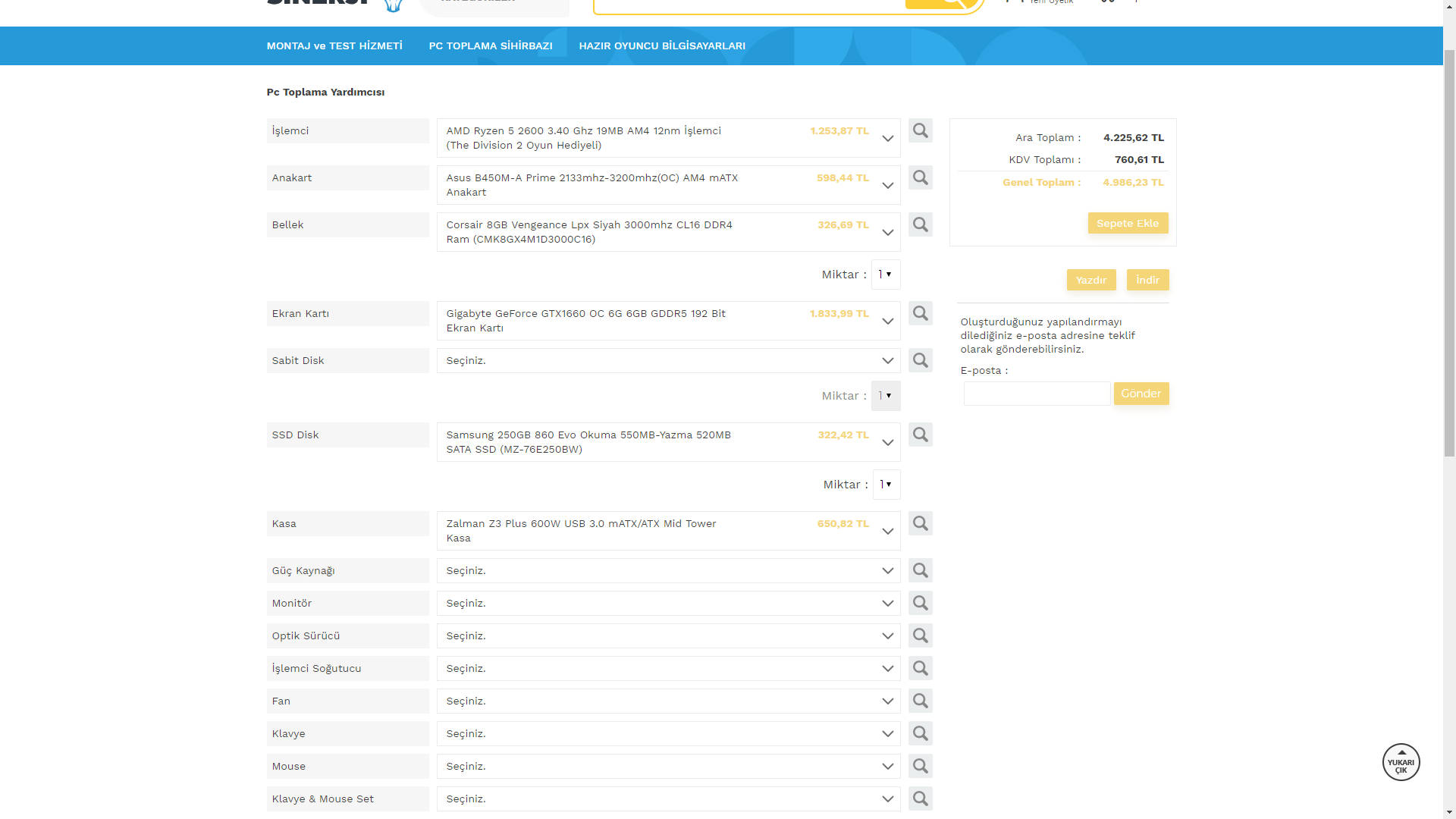Open the SSD Disk Miktar quantity selector
The height and width of the screenshot is (819, 1456).
point(886,485)
